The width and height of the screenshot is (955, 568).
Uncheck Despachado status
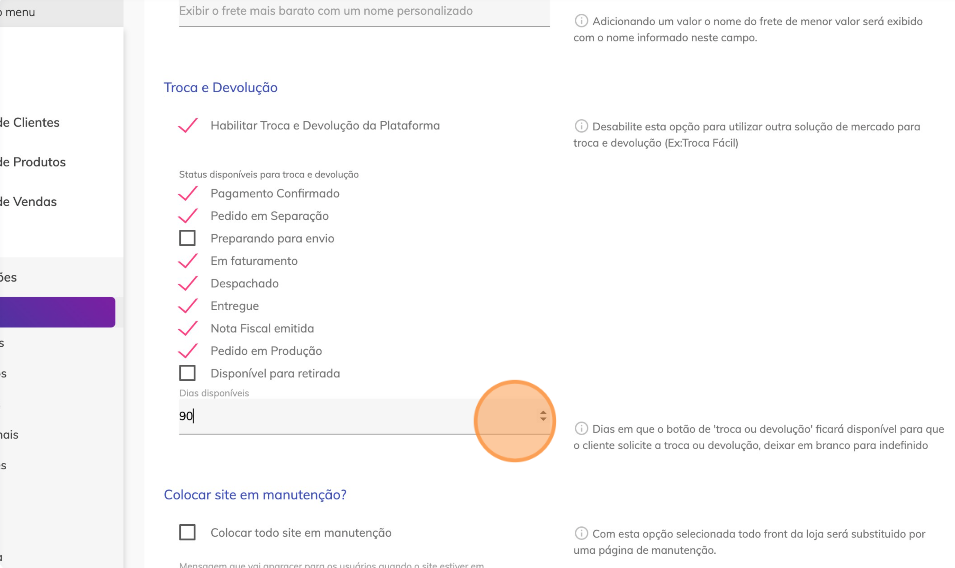(x=188, y=284)
